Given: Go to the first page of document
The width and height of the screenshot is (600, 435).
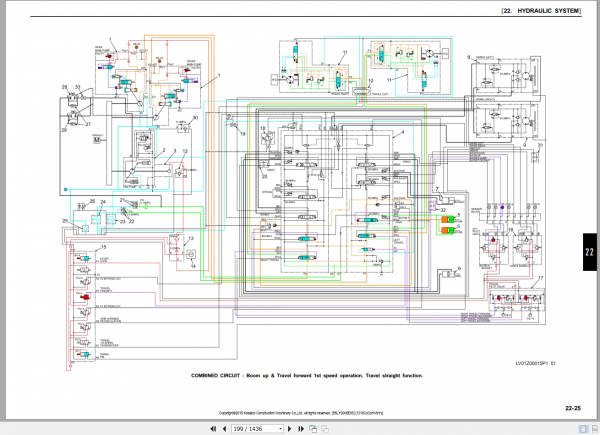Looking at the screenshot, I should [213, 429].
